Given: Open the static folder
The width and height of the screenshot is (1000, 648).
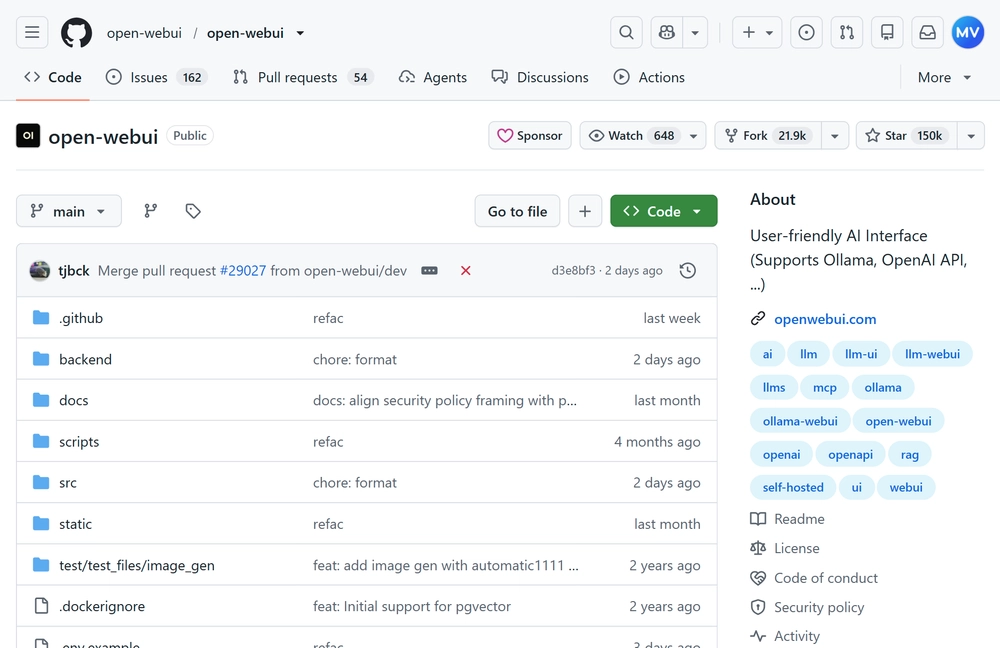Looking at the screenshot, I should (75, 524).
